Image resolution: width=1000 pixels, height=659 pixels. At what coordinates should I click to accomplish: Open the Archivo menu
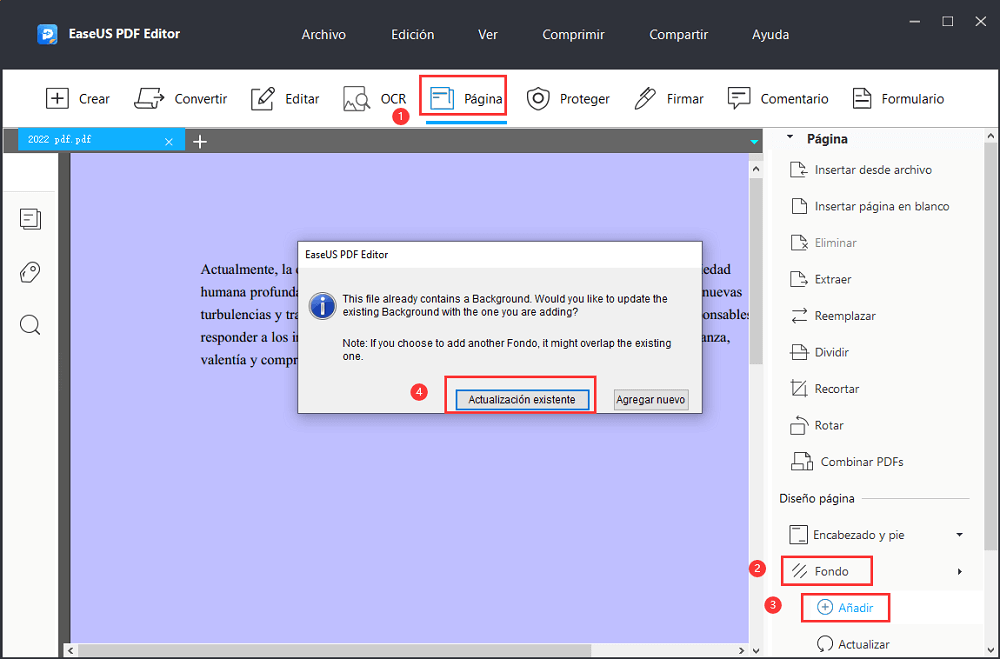tap(323, 34)
